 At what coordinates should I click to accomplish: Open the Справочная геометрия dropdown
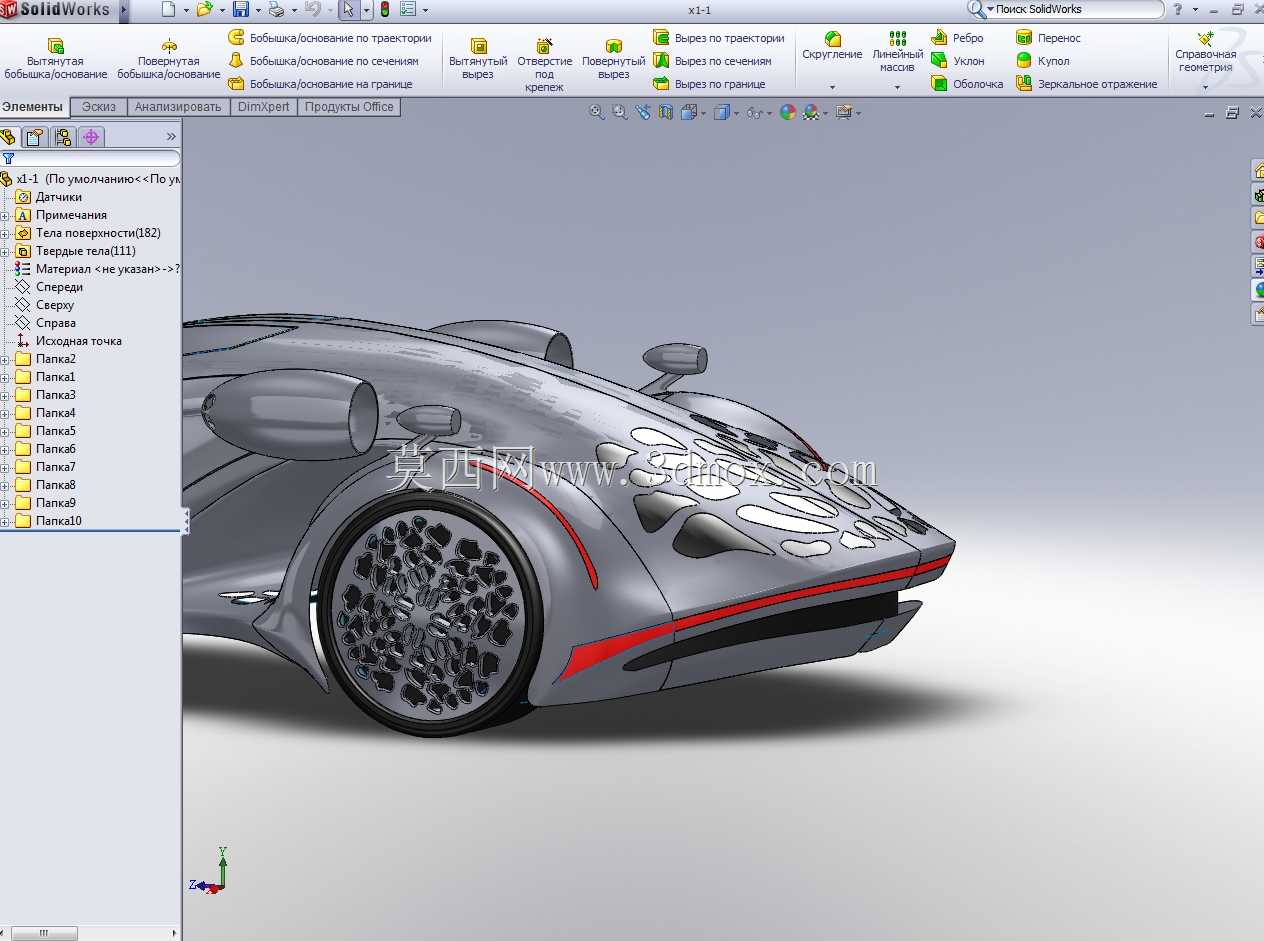point(1205,87)
